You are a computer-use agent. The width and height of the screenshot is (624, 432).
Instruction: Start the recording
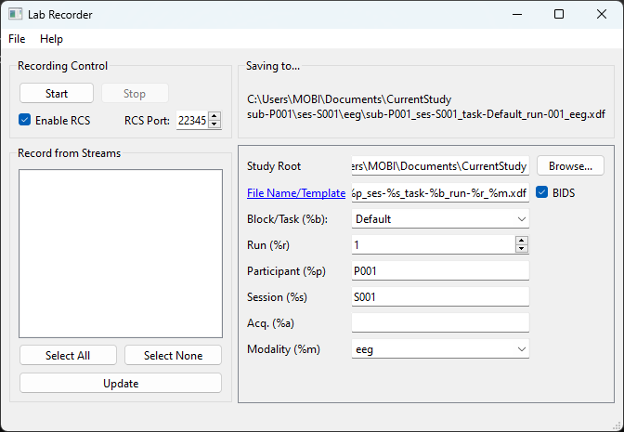(x=57, y=93)
